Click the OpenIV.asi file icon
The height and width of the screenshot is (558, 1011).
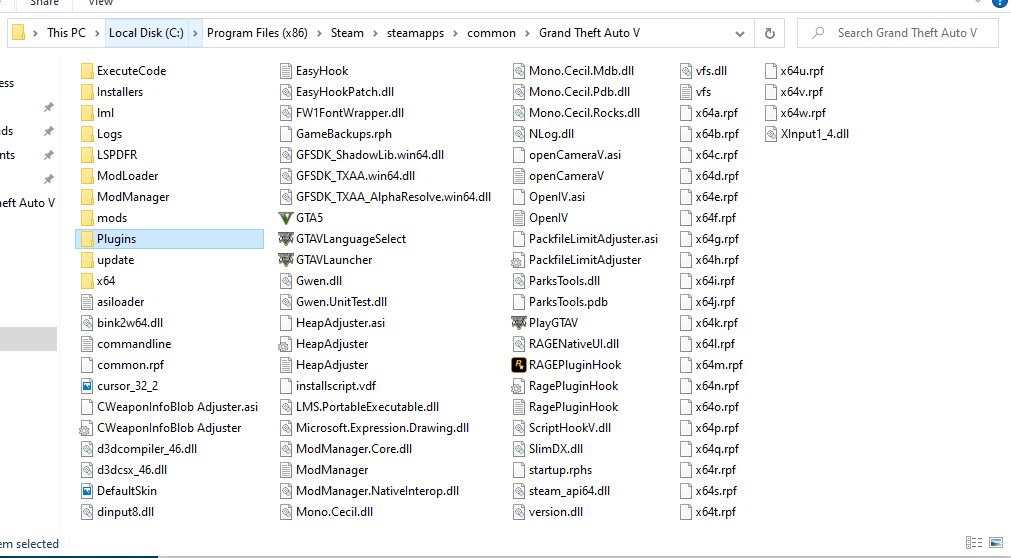[518, 197]
